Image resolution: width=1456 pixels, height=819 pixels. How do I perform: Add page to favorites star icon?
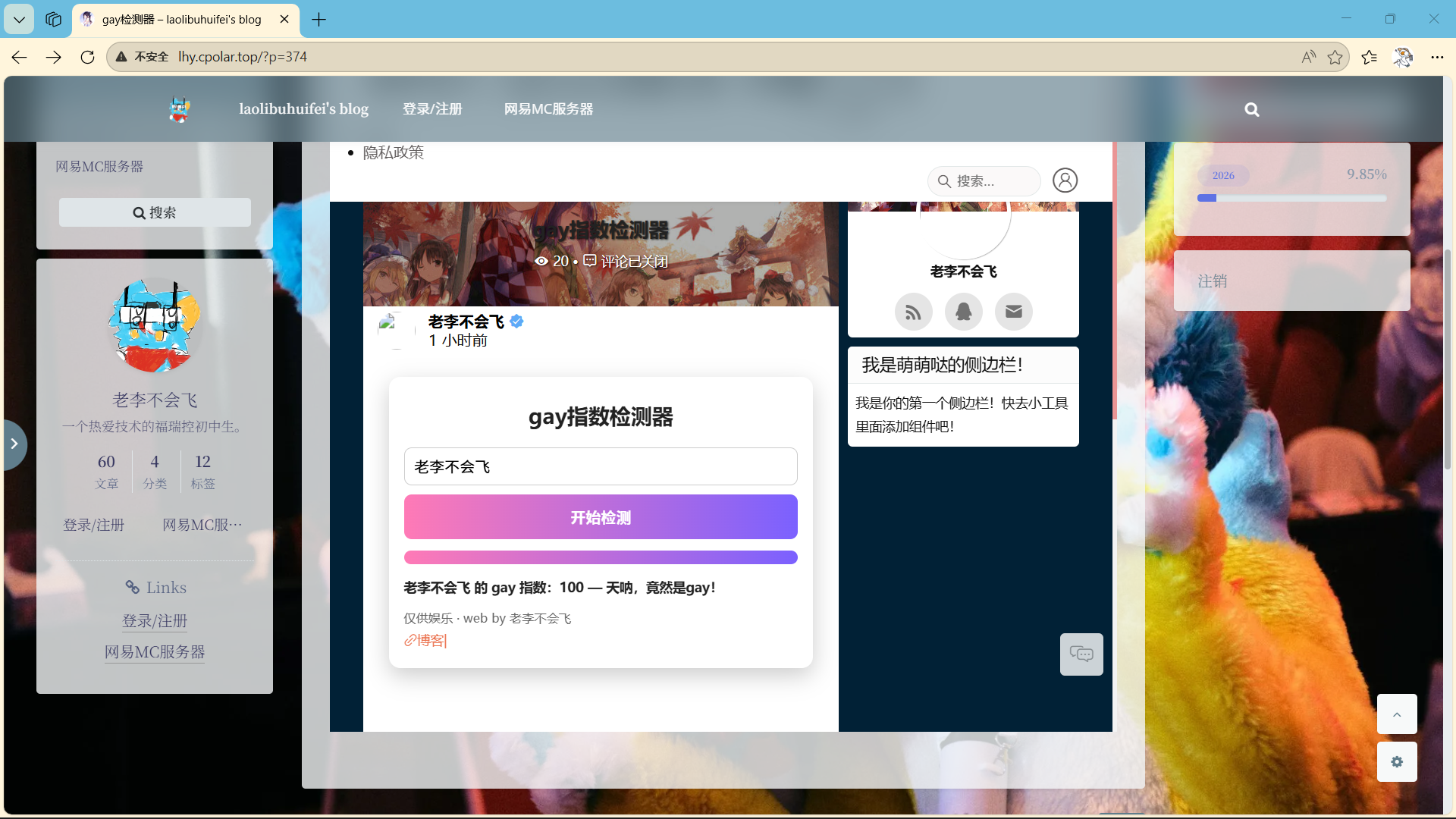[1335, 57]
